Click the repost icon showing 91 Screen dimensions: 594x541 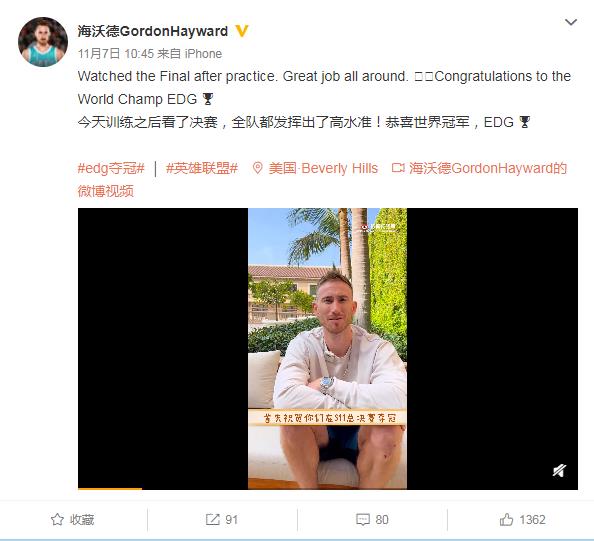[x=213, y=519]
